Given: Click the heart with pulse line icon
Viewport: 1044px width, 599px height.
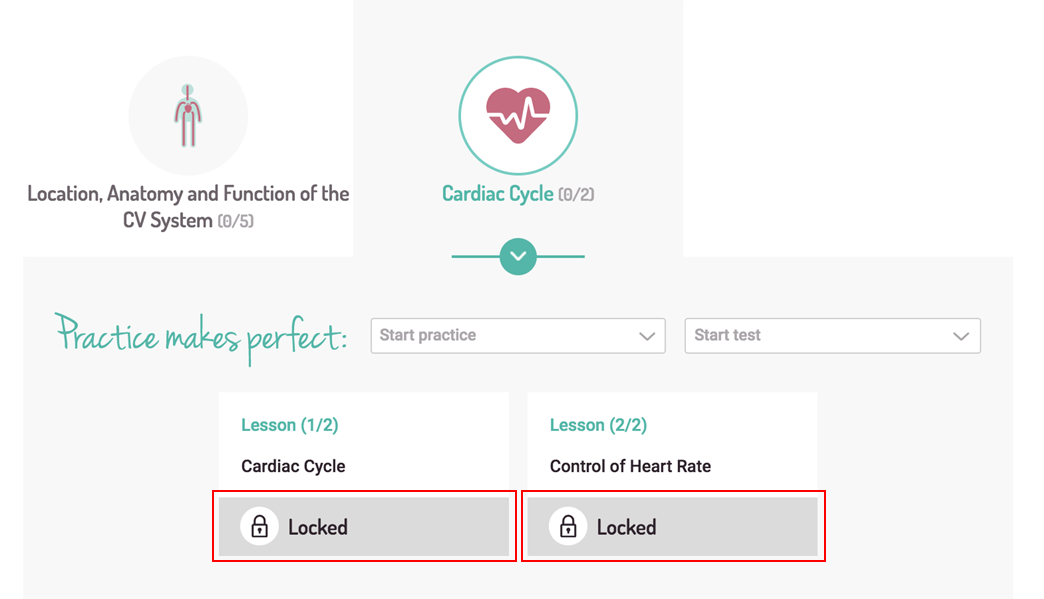Looking at the screenshot, I should click(518, 116).
